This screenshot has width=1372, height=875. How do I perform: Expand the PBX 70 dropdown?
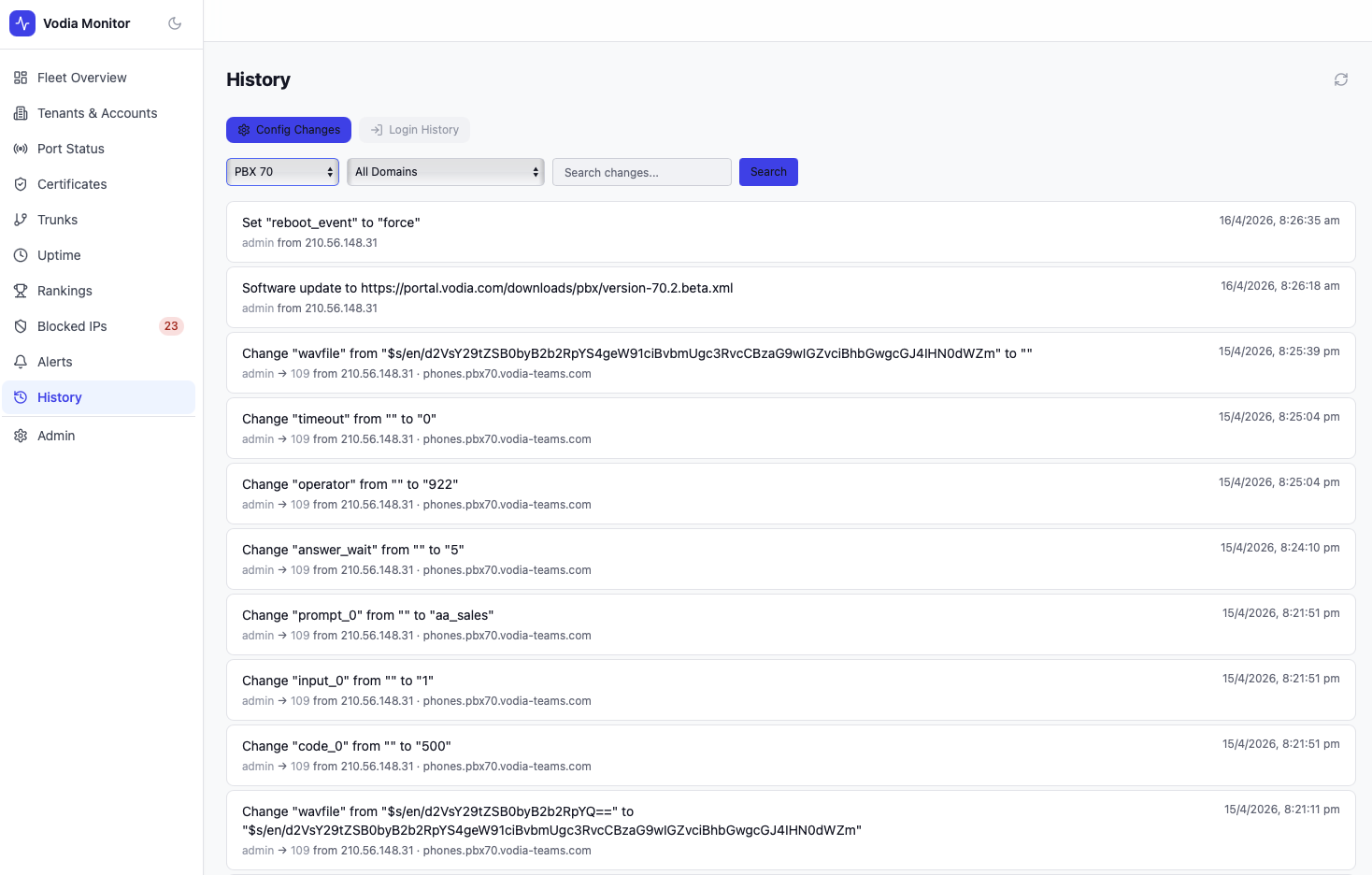pyautogui.click(x=282, y=172)
